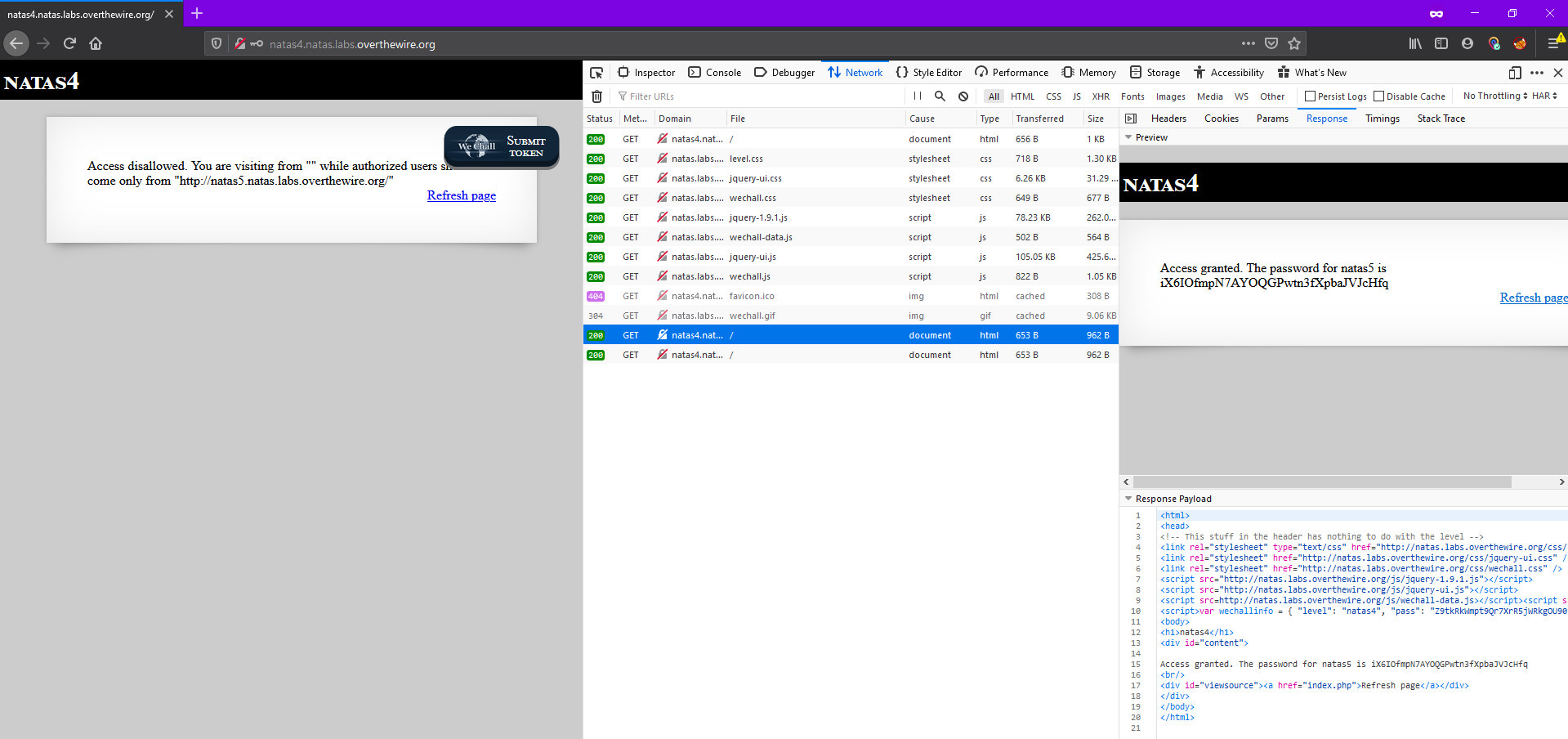This screenshot has height=739, width=1568.
Task: Click the horizontal preview scrollbar thumb
Action: tap(1321, 482)
